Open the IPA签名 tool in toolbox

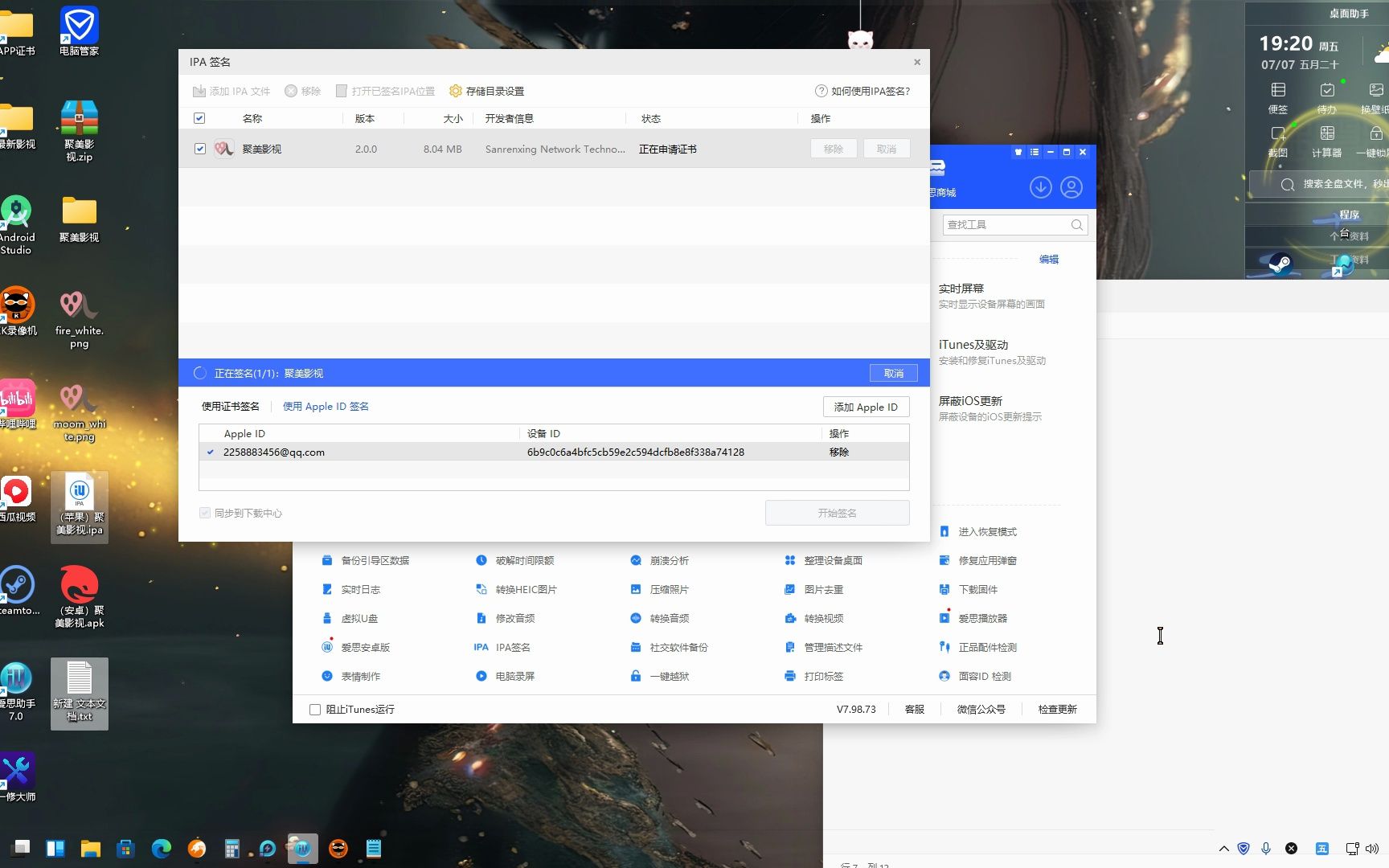pos(502,648)
